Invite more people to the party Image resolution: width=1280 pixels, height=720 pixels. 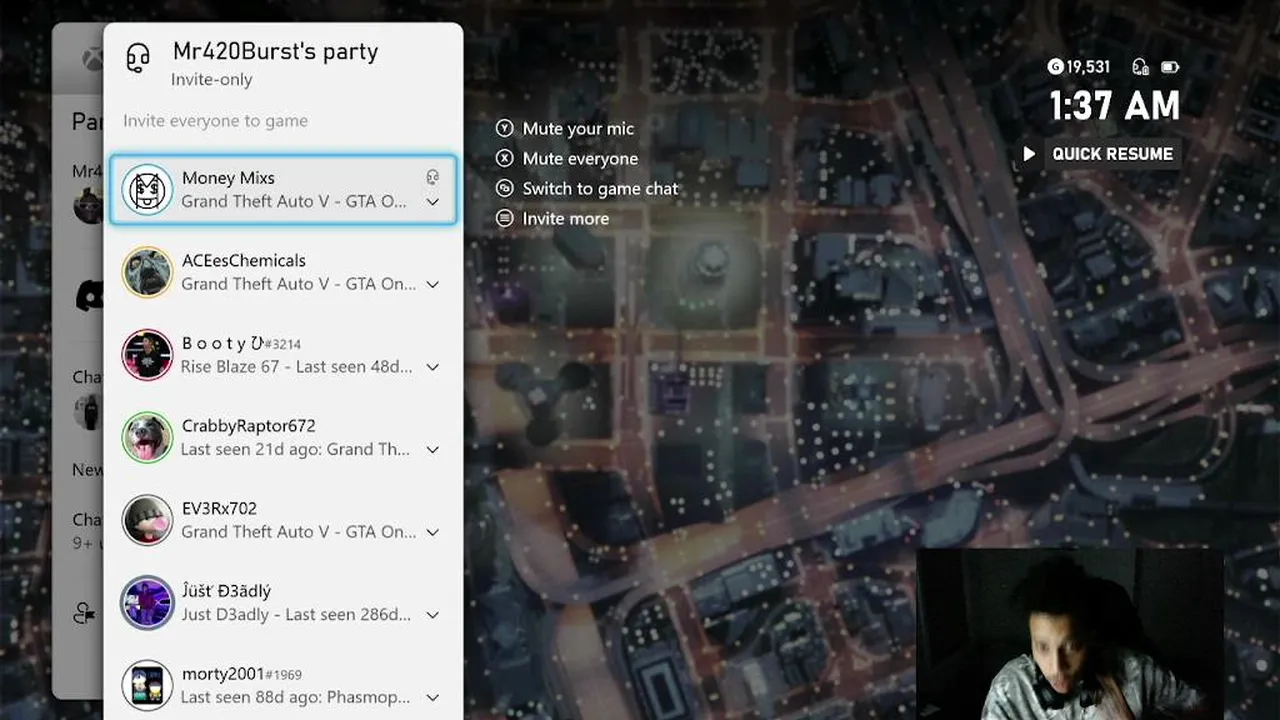[x=565, y=218]
